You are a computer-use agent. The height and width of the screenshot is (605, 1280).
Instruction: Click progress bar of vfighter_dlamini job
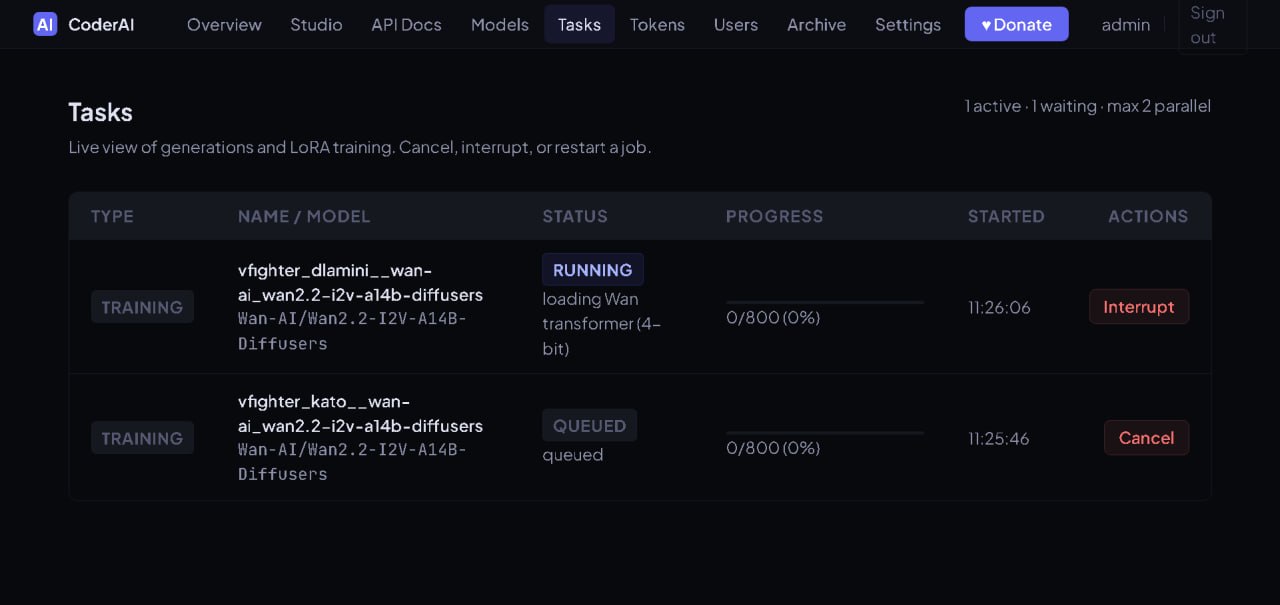tap(825, 302)
